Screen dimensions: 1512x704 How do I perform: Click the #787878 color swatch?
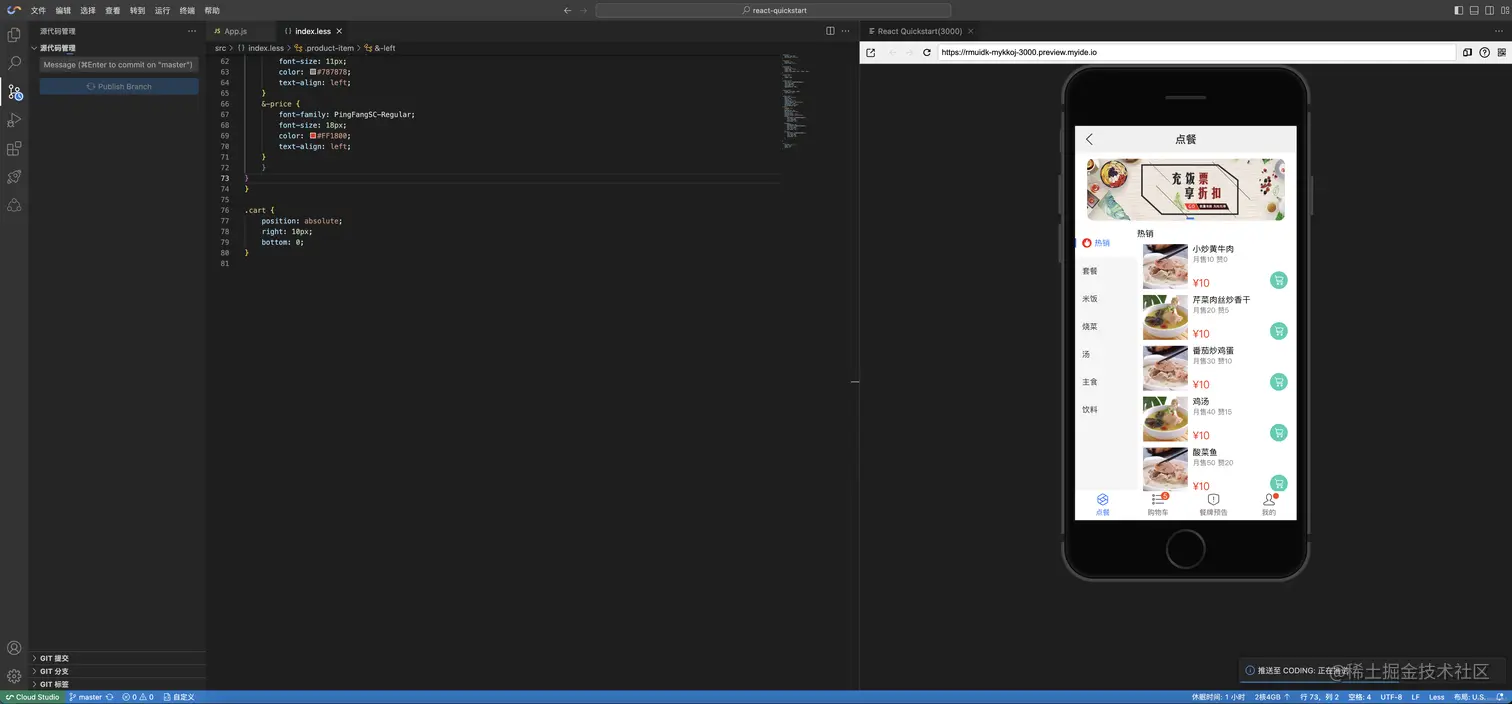click(313, 72)
